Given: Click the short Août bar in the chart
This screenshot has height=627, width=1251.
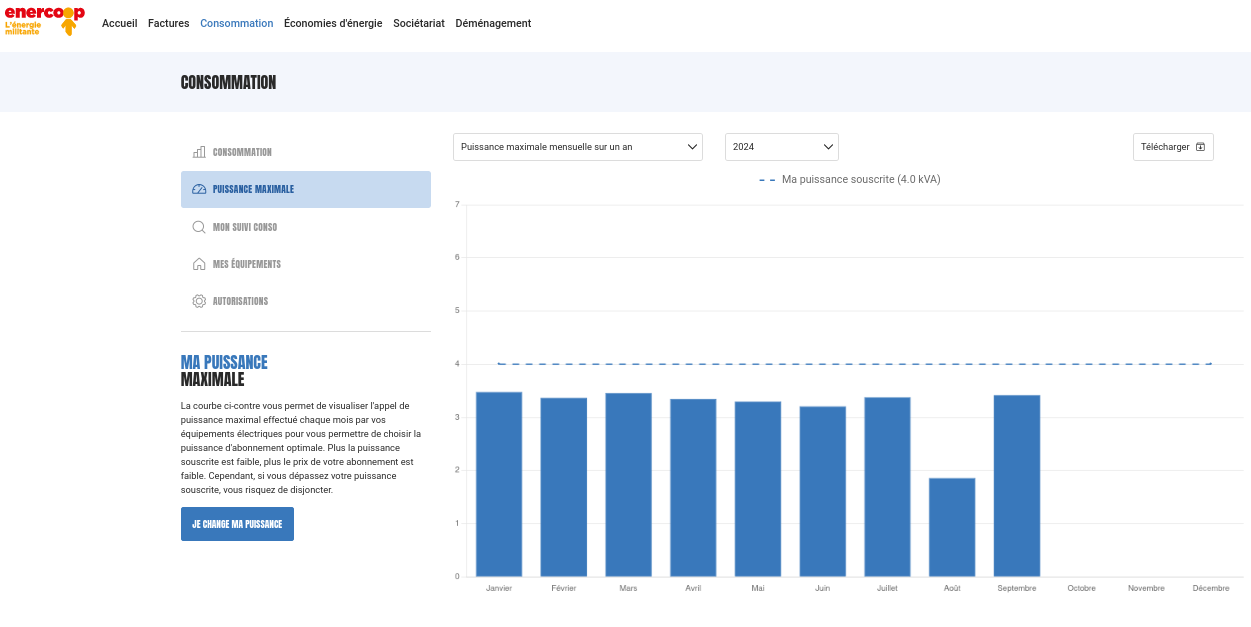Looking at the screenshot, I should (x=952, y=527).
